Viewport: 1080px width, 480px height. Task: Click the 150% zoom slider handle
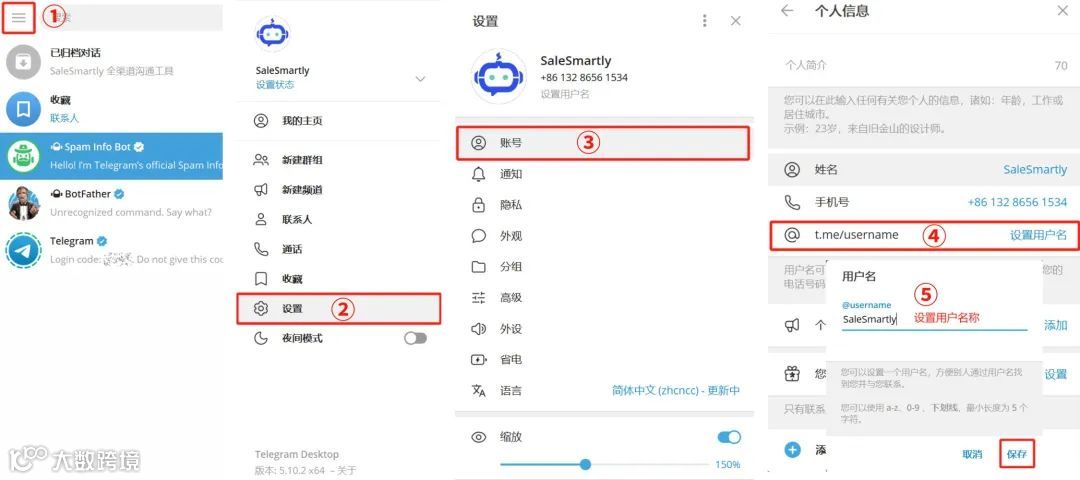[x=585, y=464]
